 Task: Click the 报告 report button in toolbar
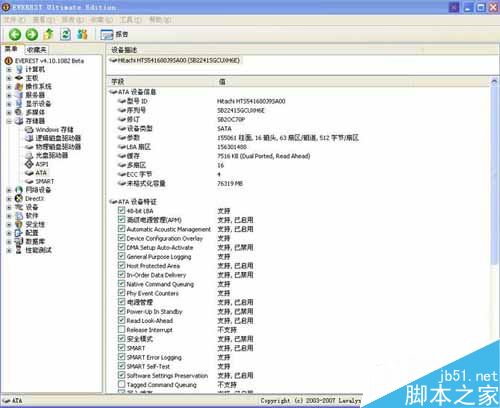click(x=114, y=34)
